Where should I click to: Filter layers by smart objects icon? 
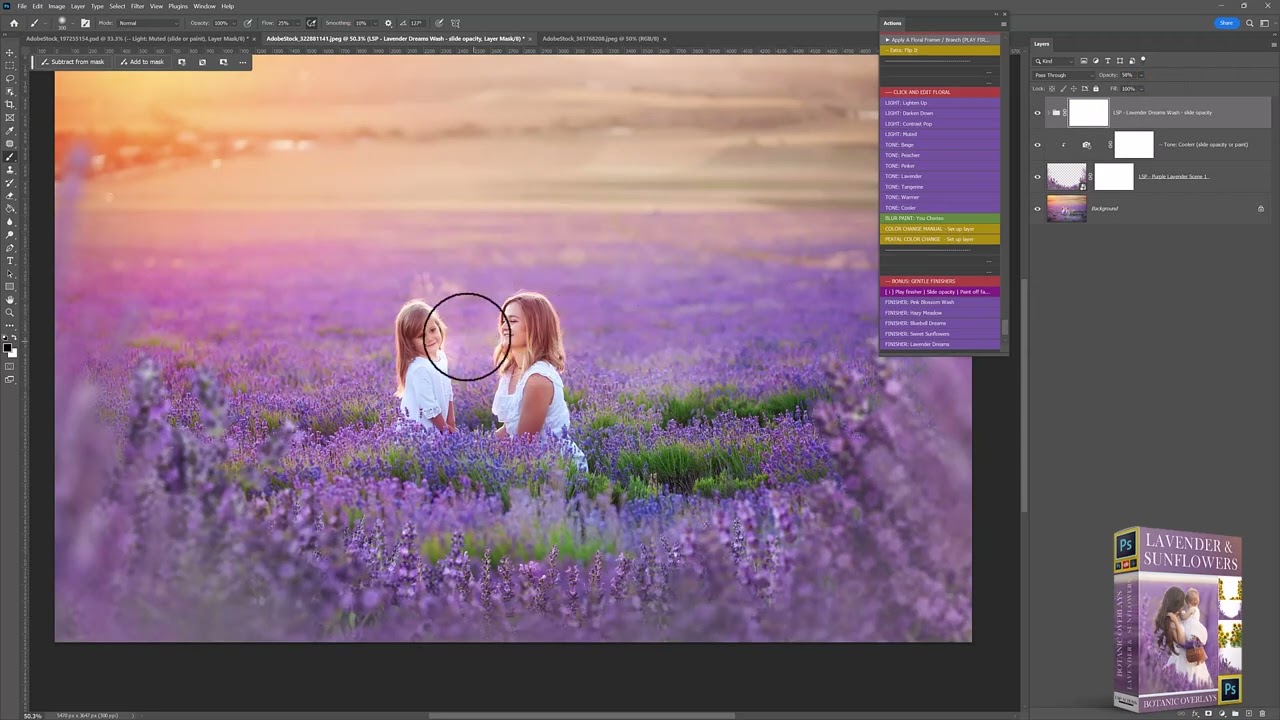click(x=1130, y=61)
